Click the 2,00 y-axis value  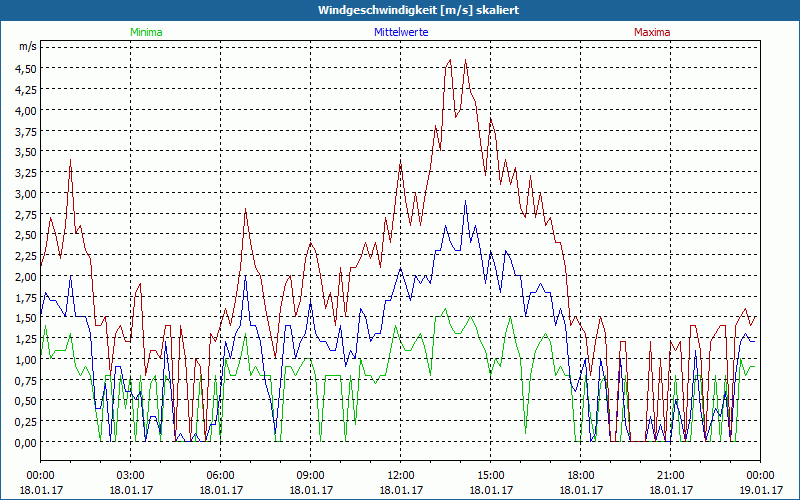pyautogui.click(x=28, y=277)
